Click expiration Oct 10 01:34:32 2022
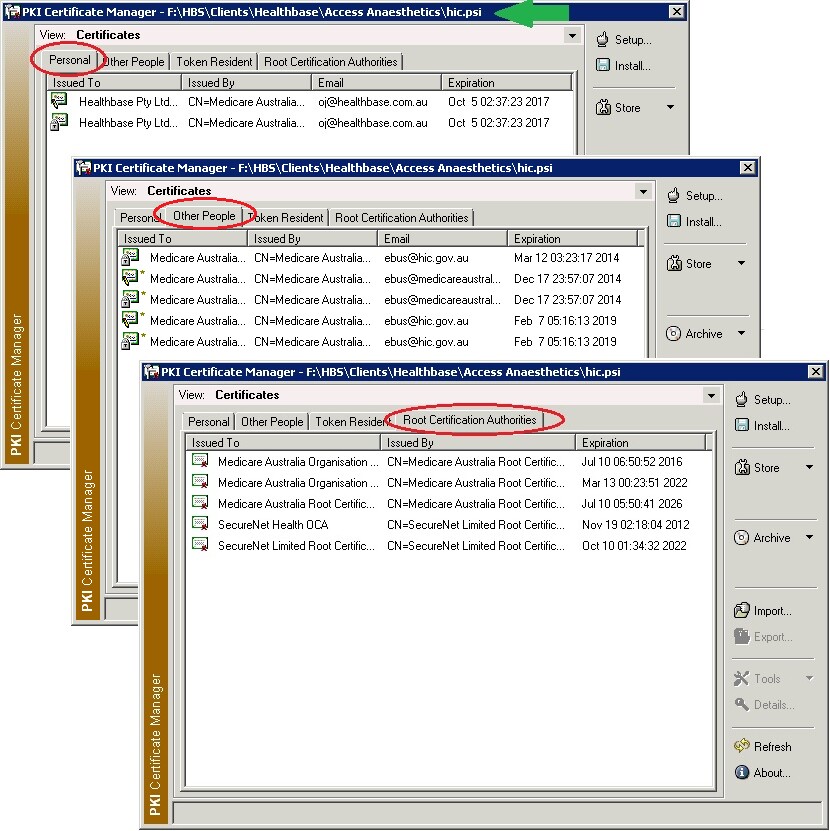Screen dimensions: 830x831 tap(634, 545)
